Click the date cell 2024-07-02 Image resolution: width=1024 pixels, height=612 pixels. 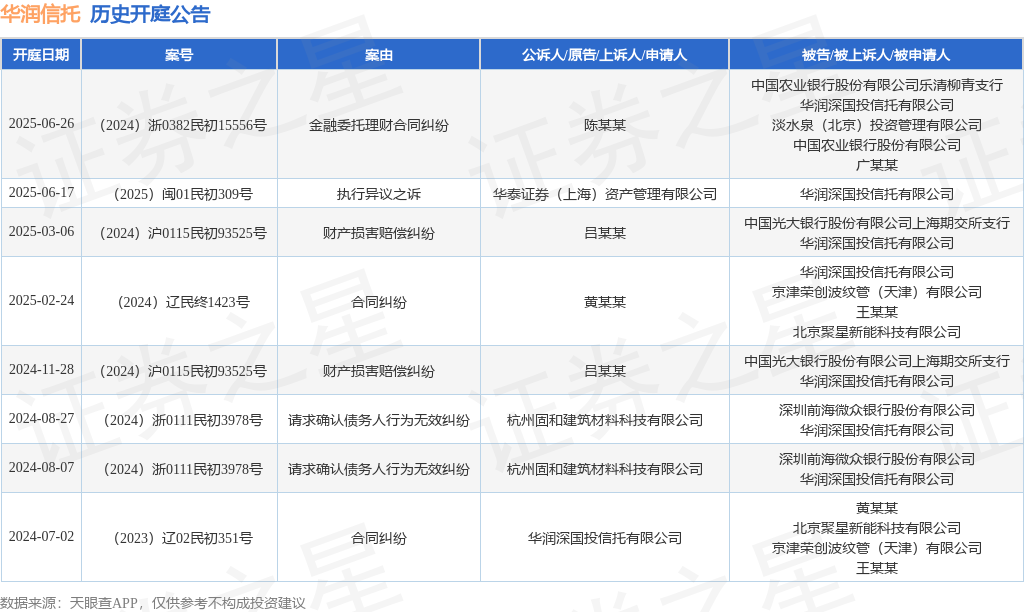point(41,536)
